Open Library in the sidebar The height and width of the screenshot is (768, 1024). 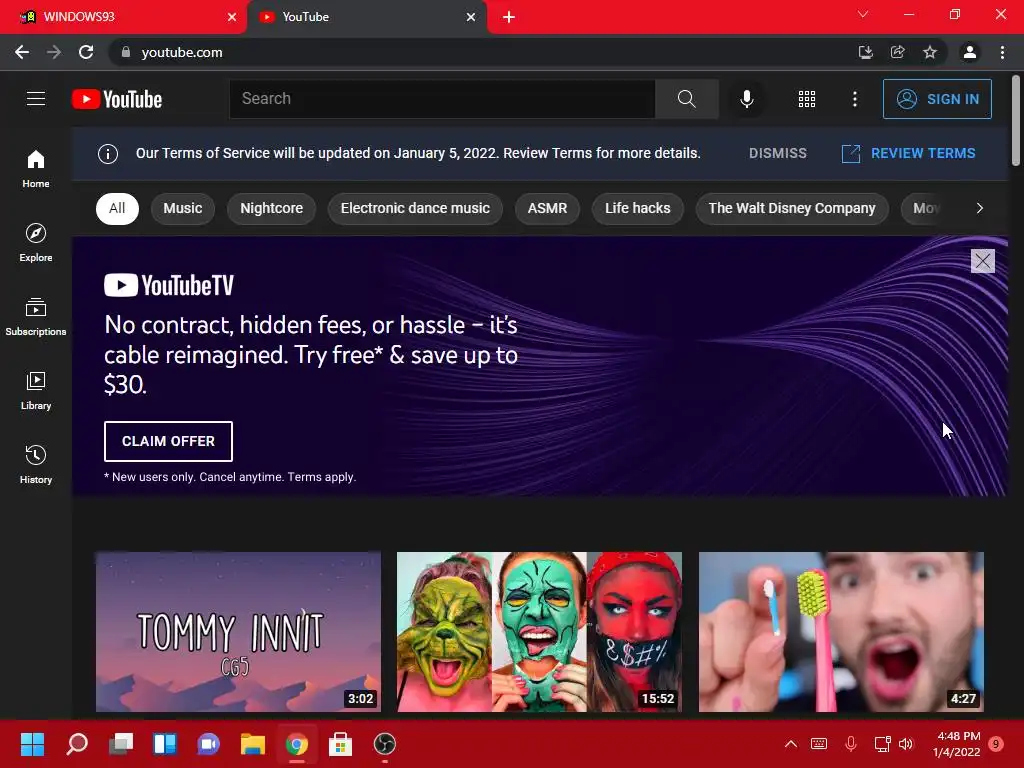pos(36,390)
